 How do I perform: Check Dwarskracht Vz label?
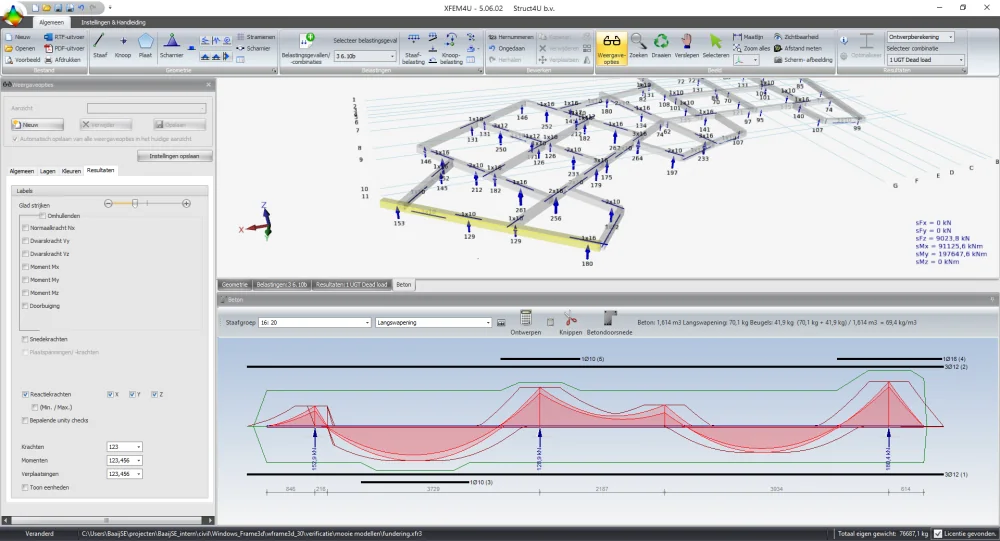[x=26, y=254]
